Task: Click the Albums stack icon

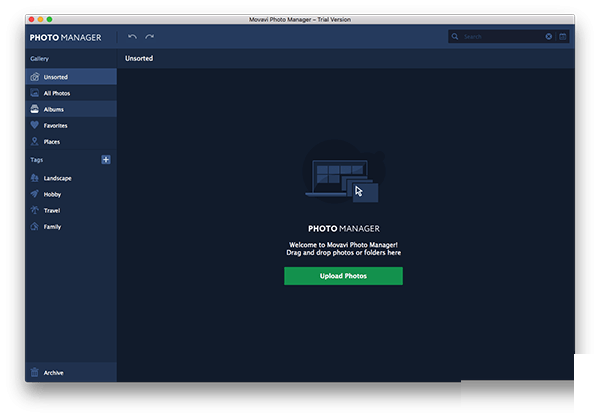Action: (35, 109)
